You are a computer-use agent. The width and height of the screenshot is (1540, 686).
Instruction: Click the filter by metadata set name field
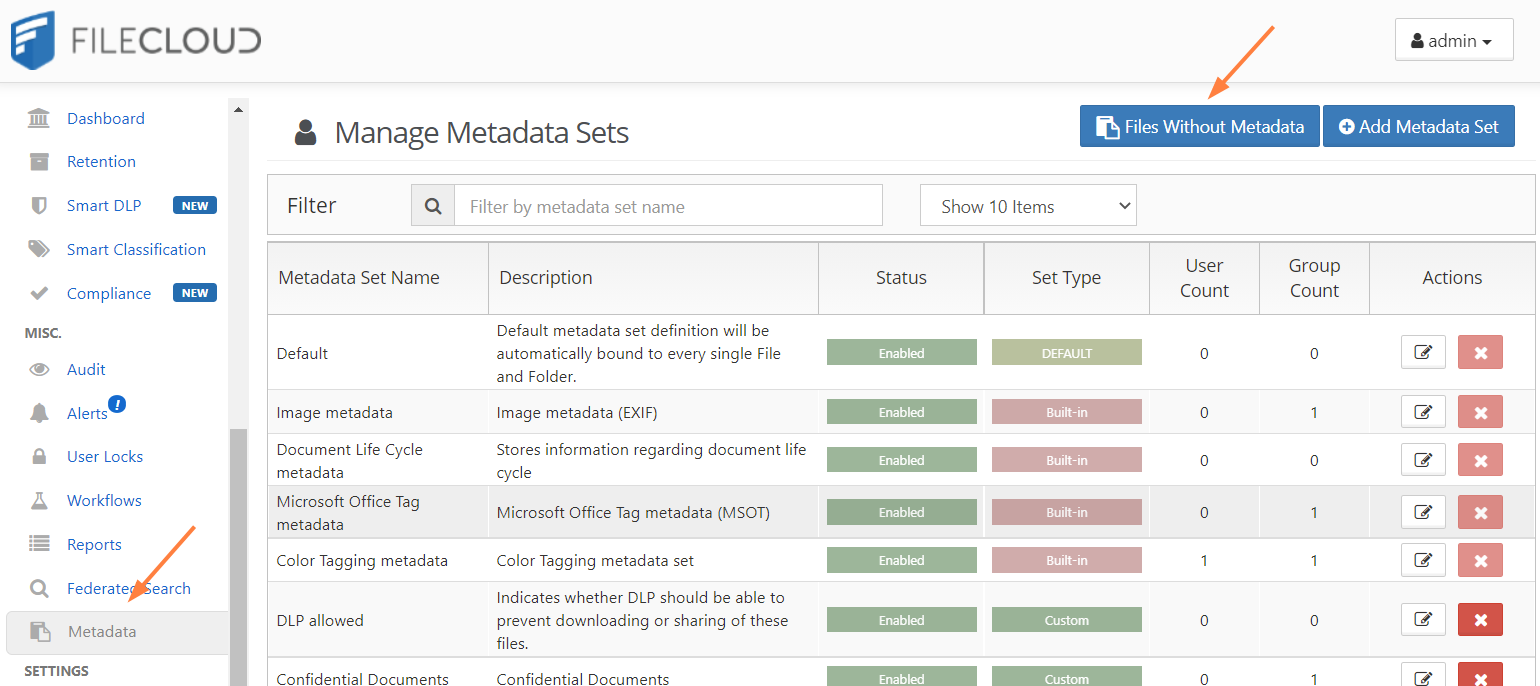click(x=668, y=206)
